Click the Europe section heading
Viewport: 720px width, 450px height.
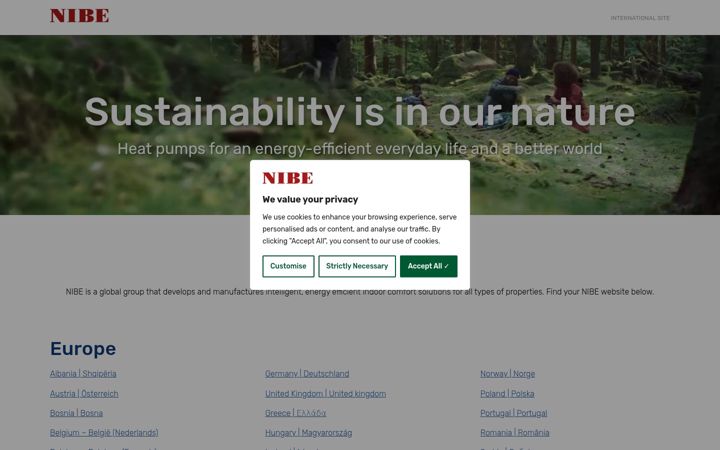pos(83,349)
